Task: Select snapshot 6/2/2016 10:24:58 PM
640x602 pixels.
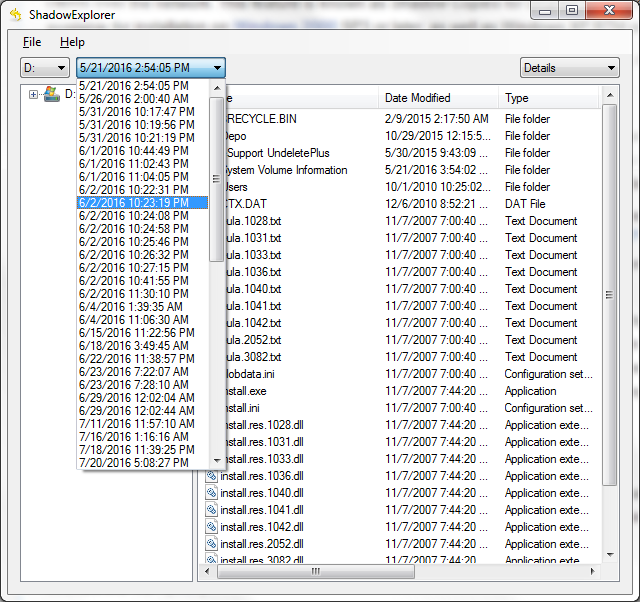Action: [142, 229]
